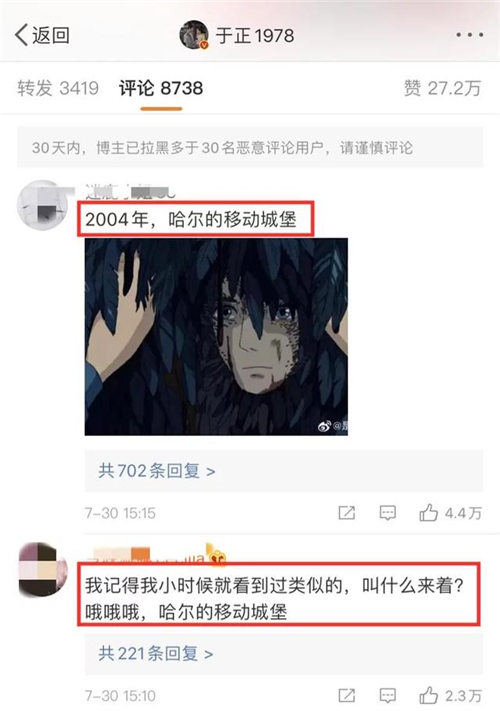Tap the 于正1978 username title
The height and width of the screenshot is (711, 500).
coord(255,35)
